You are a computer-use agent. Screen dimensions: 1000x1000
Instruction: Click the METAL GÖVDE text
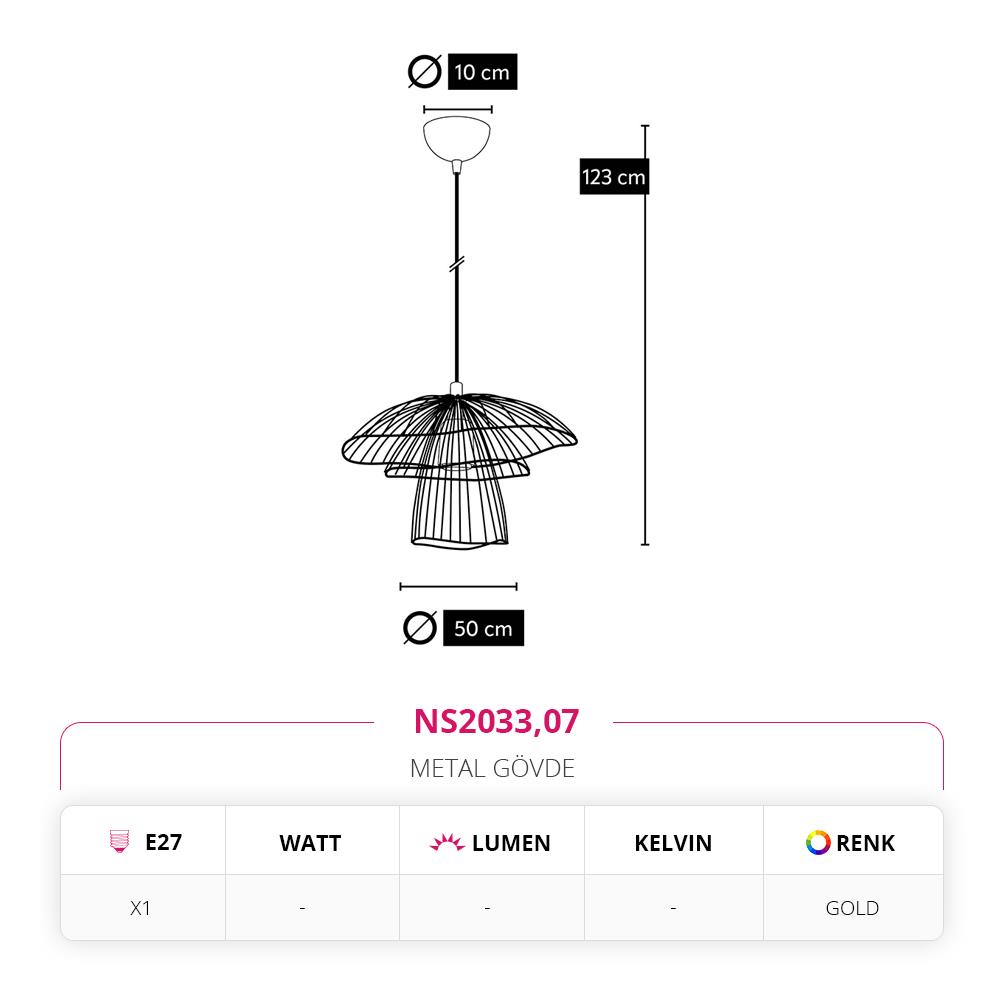coord(492,768)
